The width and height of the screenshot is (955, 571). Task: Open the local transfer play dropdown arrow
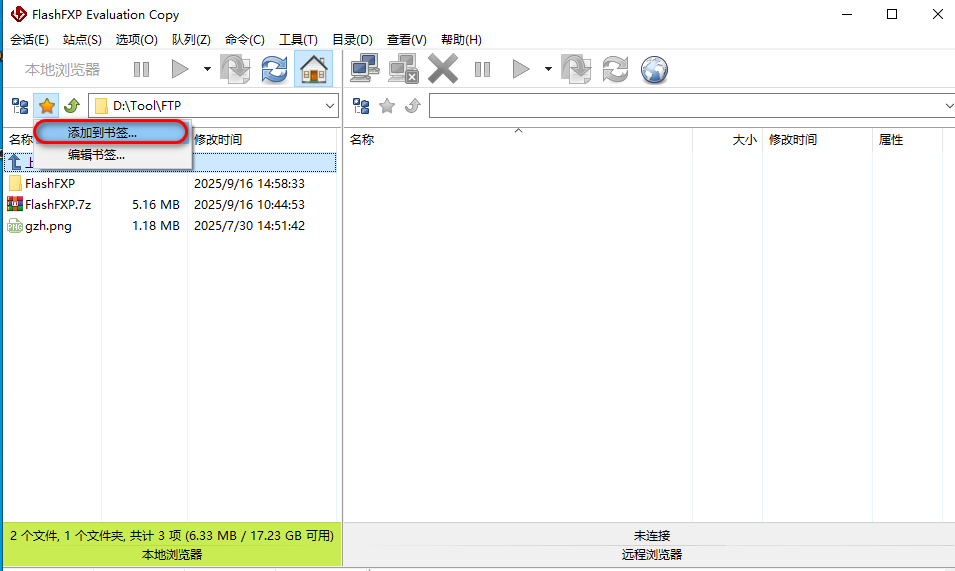pyautogui.click(x=207, y=69)
